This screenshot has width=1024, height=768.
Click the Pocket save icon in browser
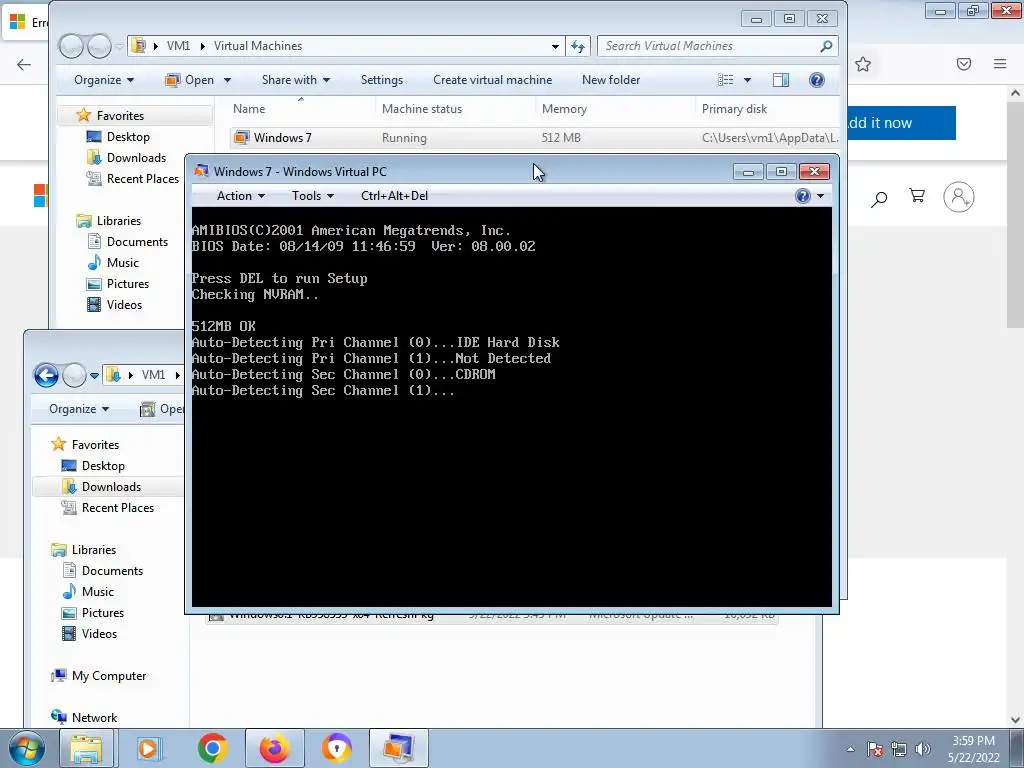(964, 64)
